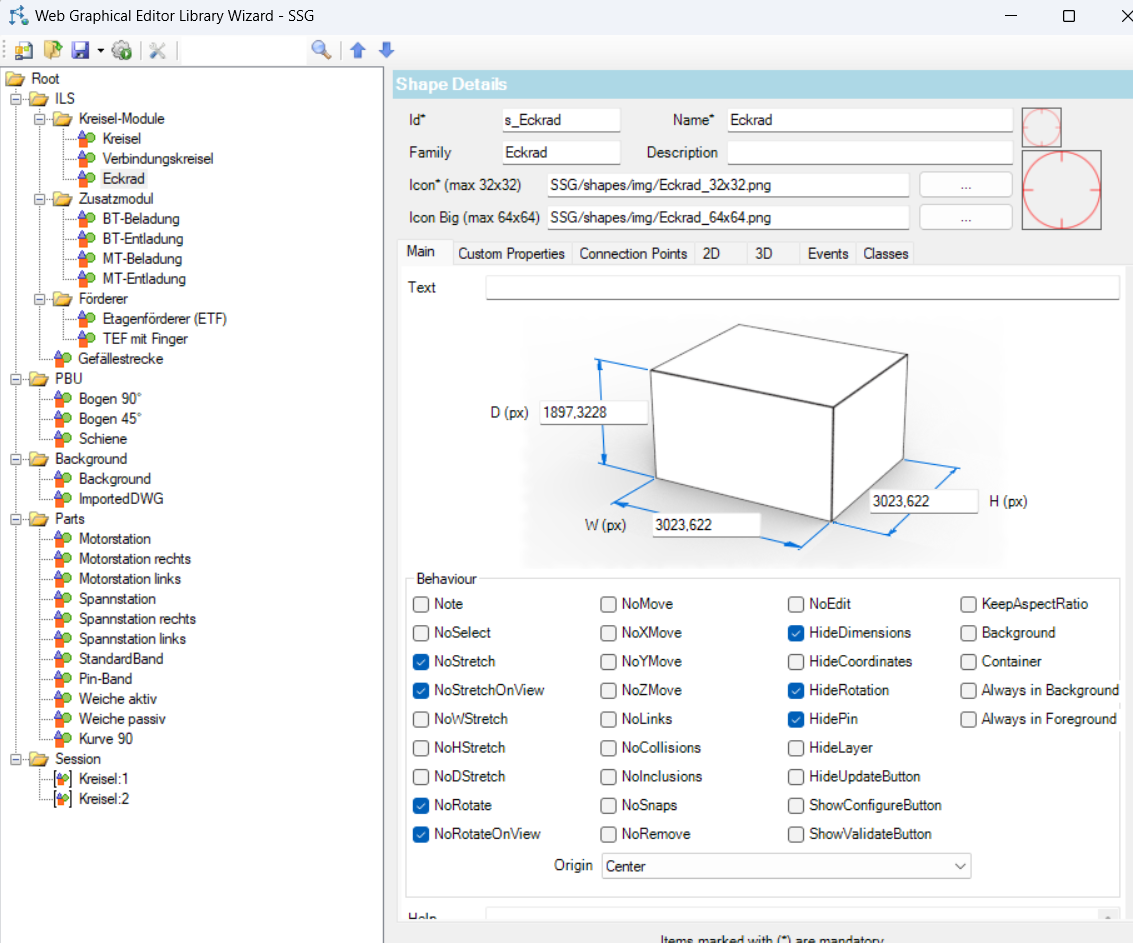Uncheck the HideDimensions checkbox

796,633
